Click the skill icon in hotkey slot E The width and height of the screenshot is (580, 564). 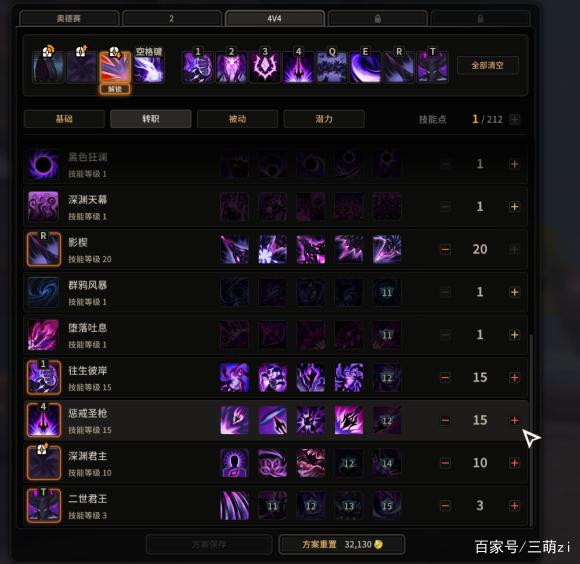point(365,67)
